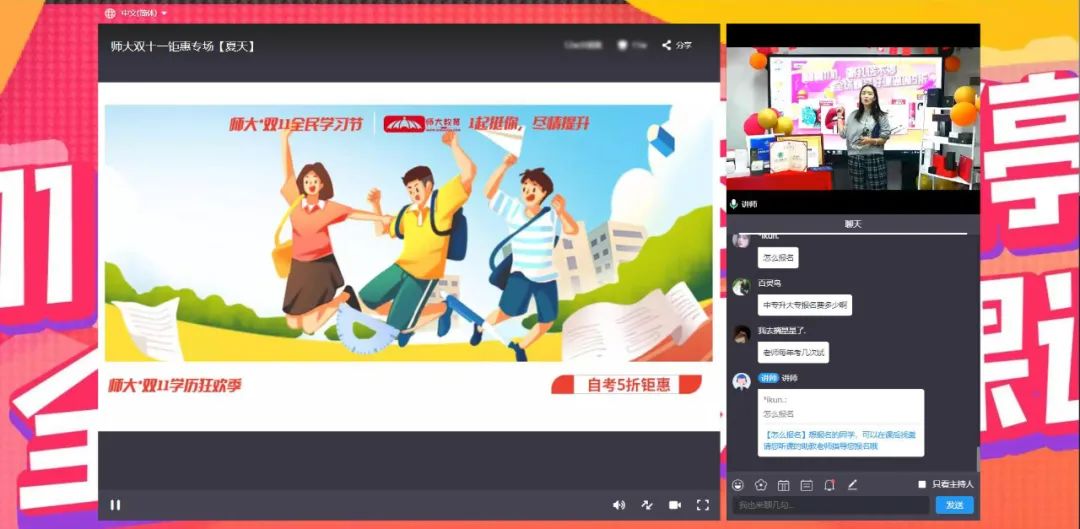Pause the live stream playback

115,505
